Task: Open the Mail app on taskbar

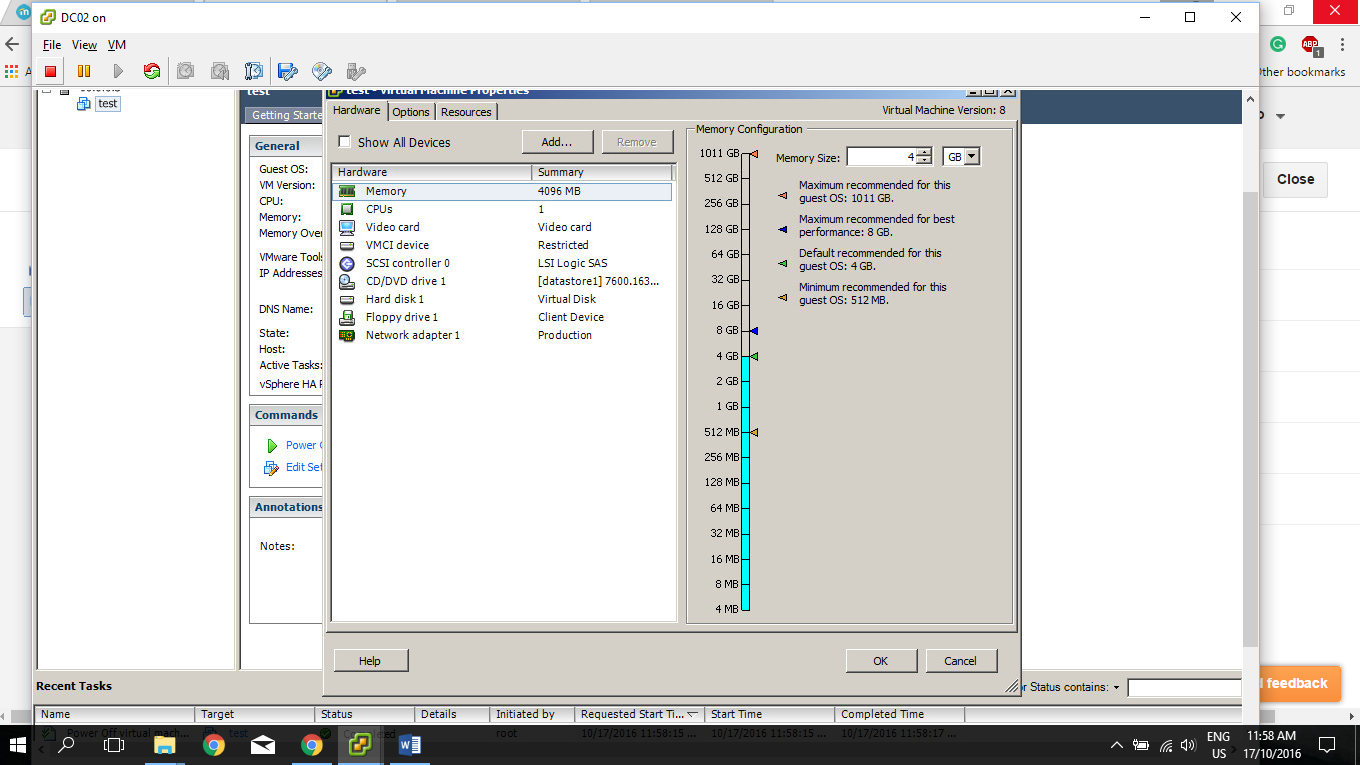Action: point(263,745)
